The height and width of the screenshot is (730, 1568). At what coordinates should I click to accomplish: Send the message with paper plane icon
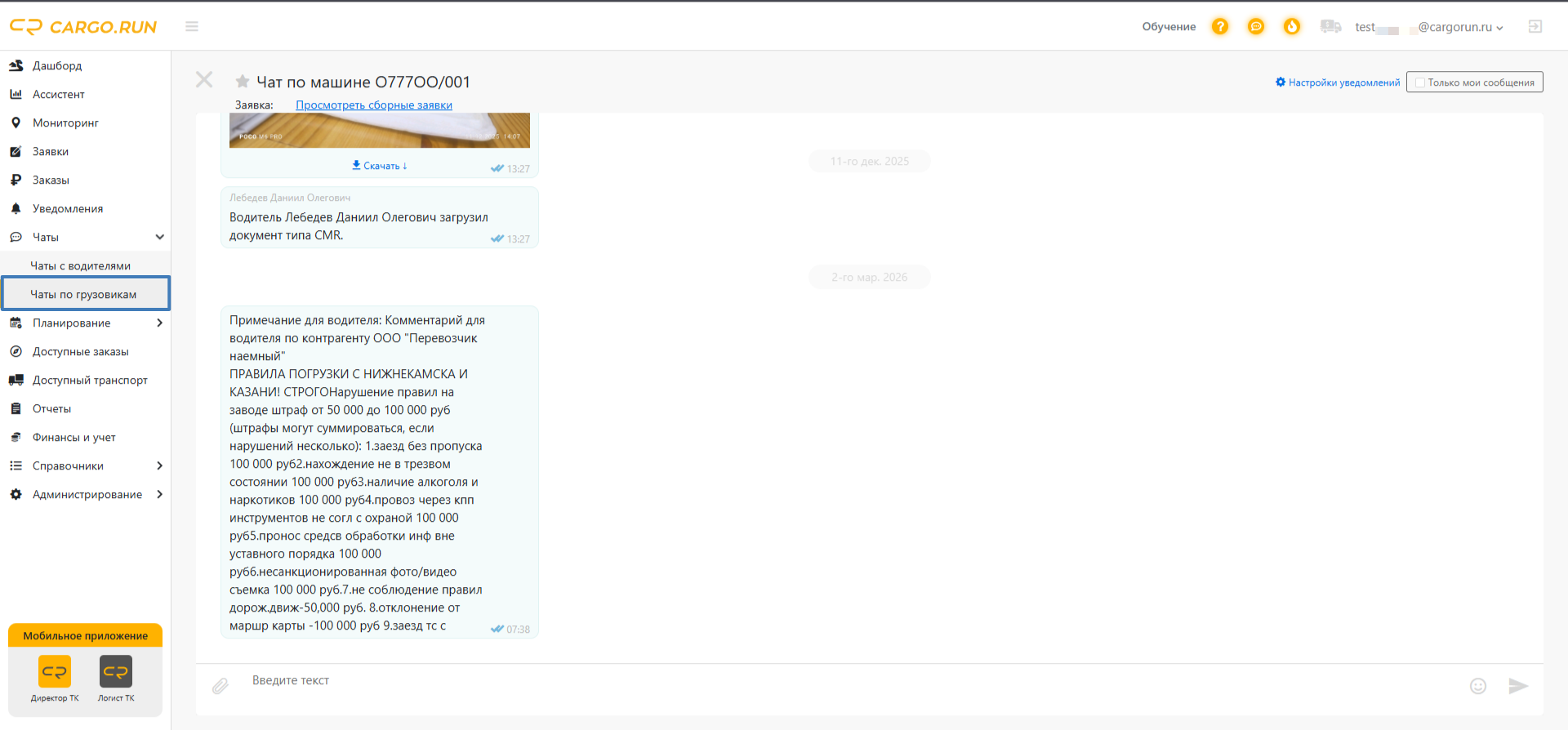click(1518, 686)
